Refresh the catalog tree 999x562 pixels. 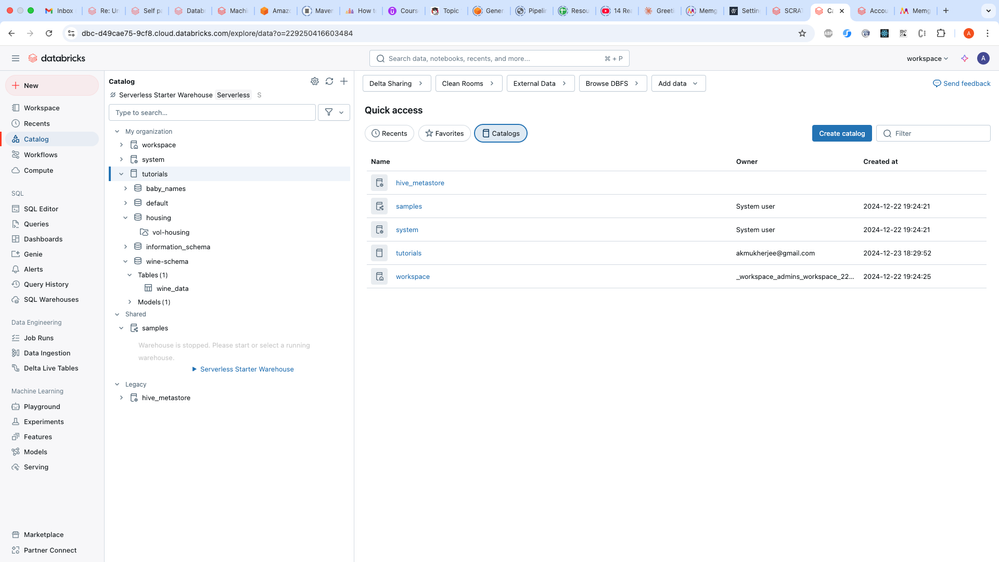point(329,82)
